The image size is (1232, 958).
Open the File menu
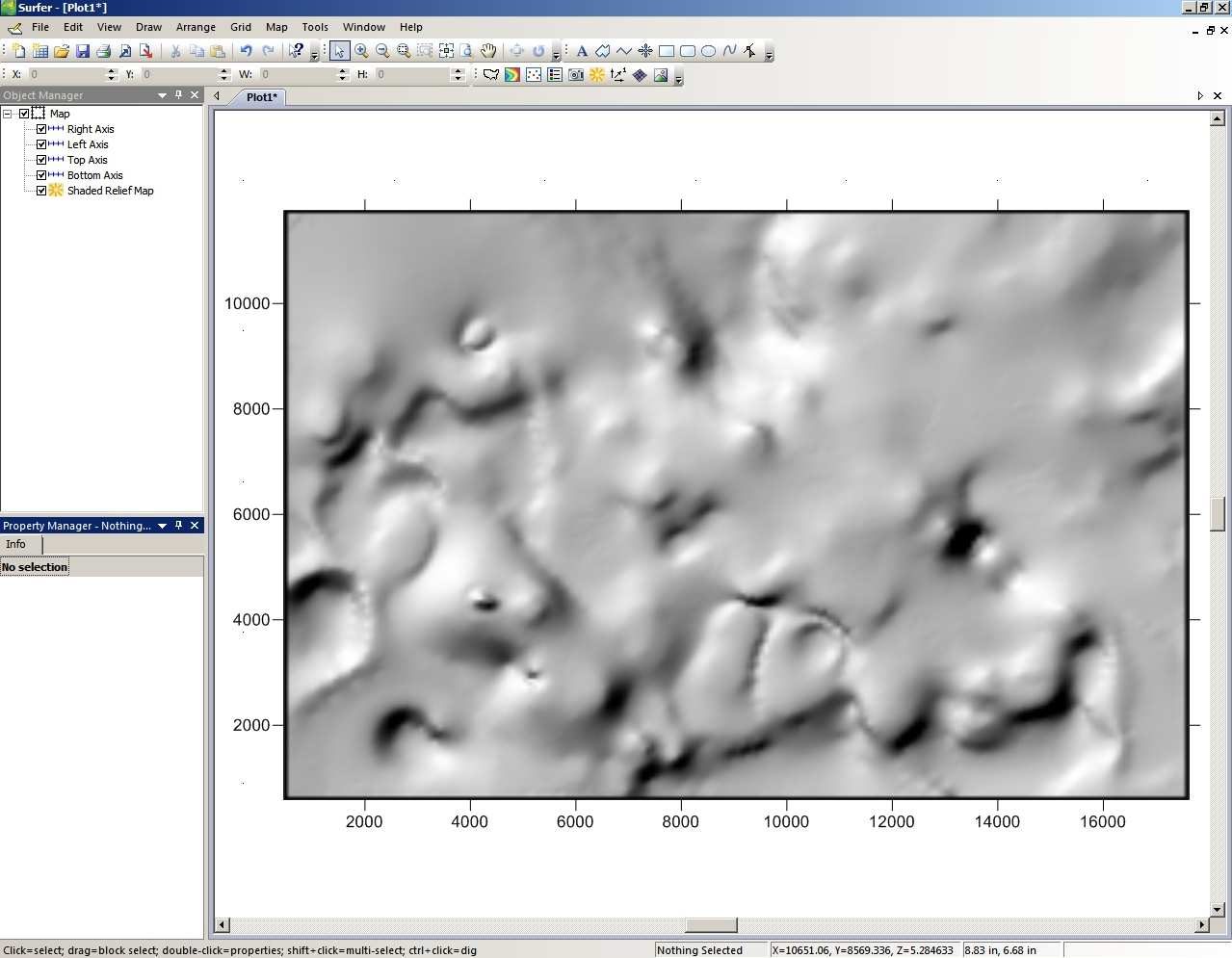[x=40, y=27]
